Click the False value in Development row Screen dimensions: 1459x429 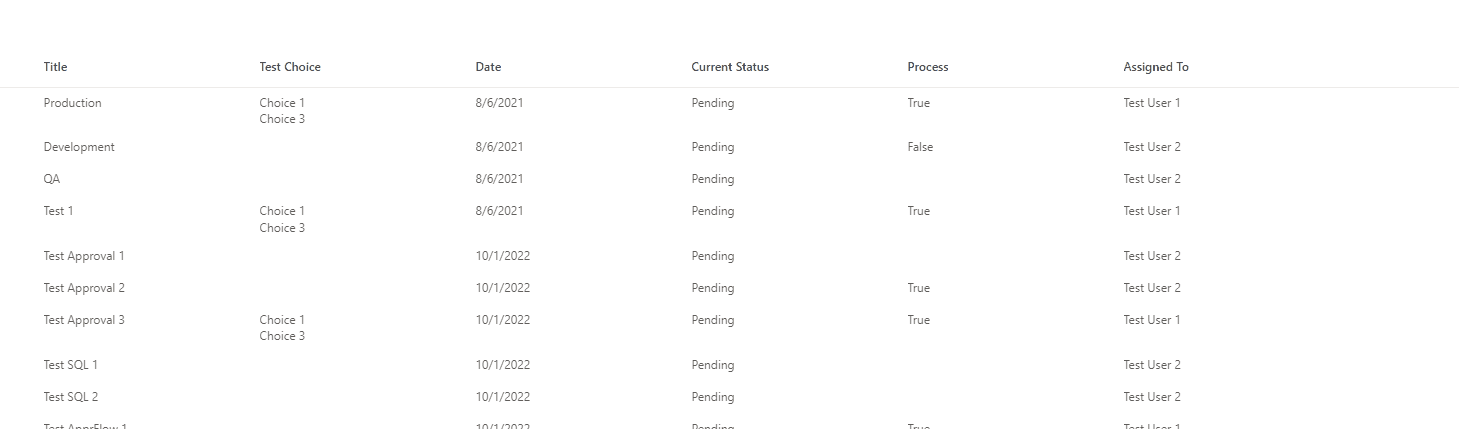920,147
